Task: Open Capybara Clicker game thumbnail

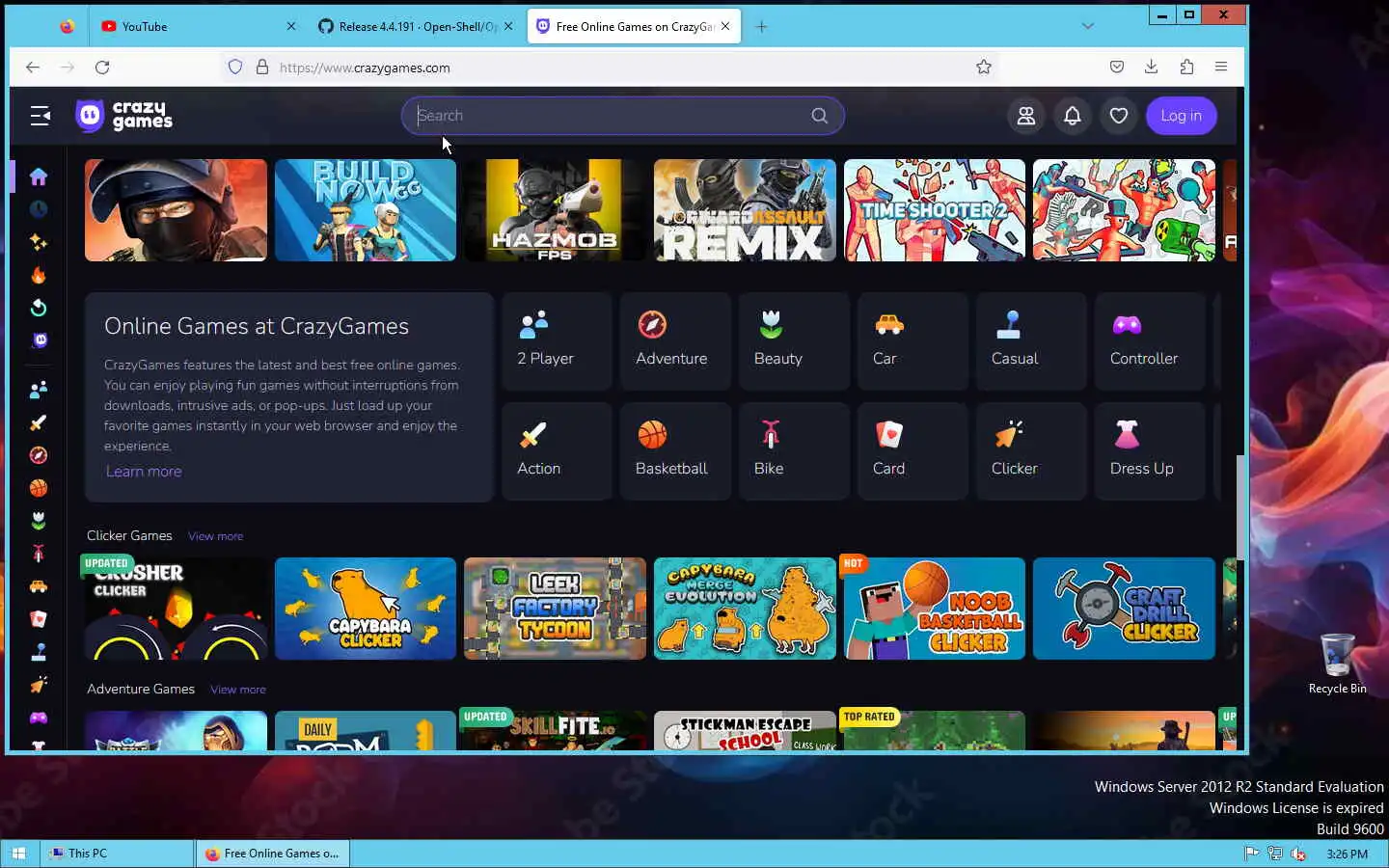Action: [366, 609]
